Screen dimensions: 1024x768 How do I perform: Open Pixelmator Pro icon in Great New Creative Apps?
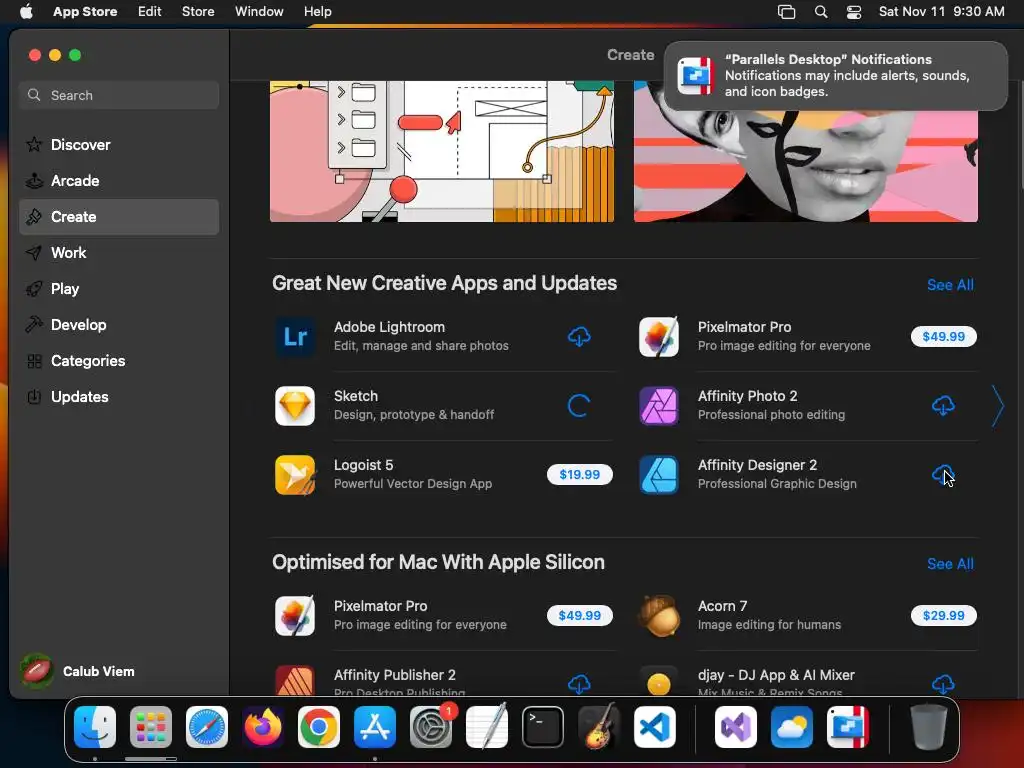point(658,337)
